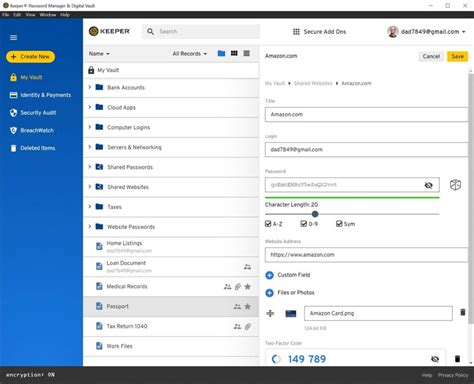The height and width of the screenshot is (384, 474).
Task: Expand the Cloud Apps folder
Action: coord(89,107)
